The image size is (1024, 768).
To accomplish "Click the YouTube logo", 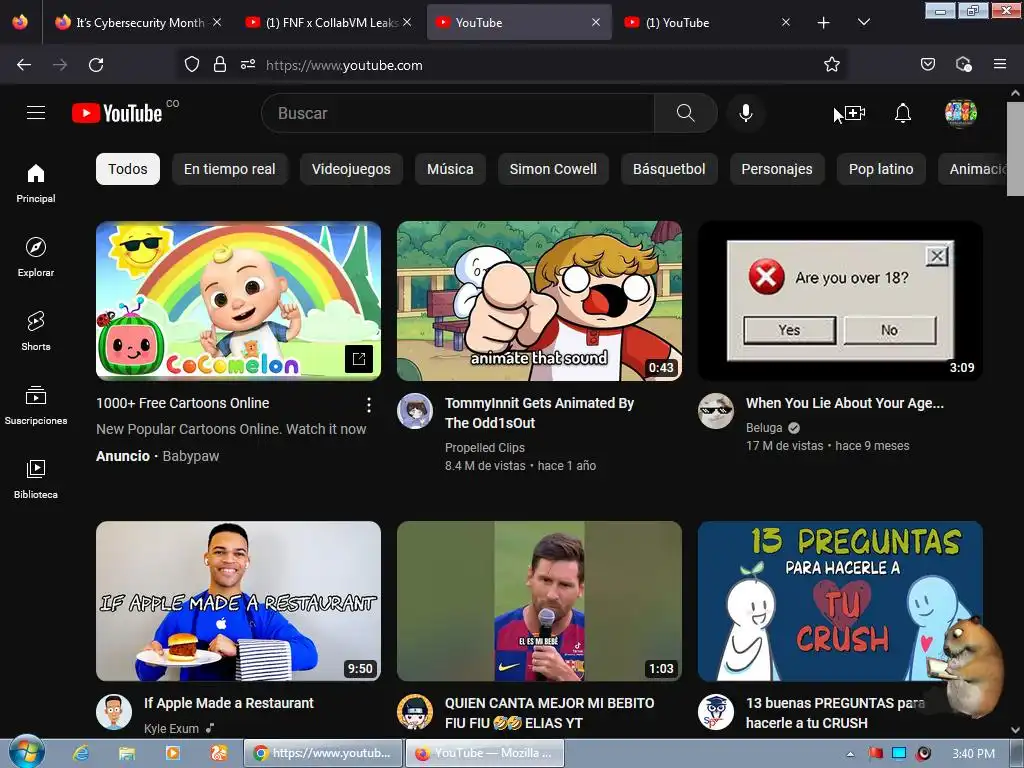I will click(117, 113).
